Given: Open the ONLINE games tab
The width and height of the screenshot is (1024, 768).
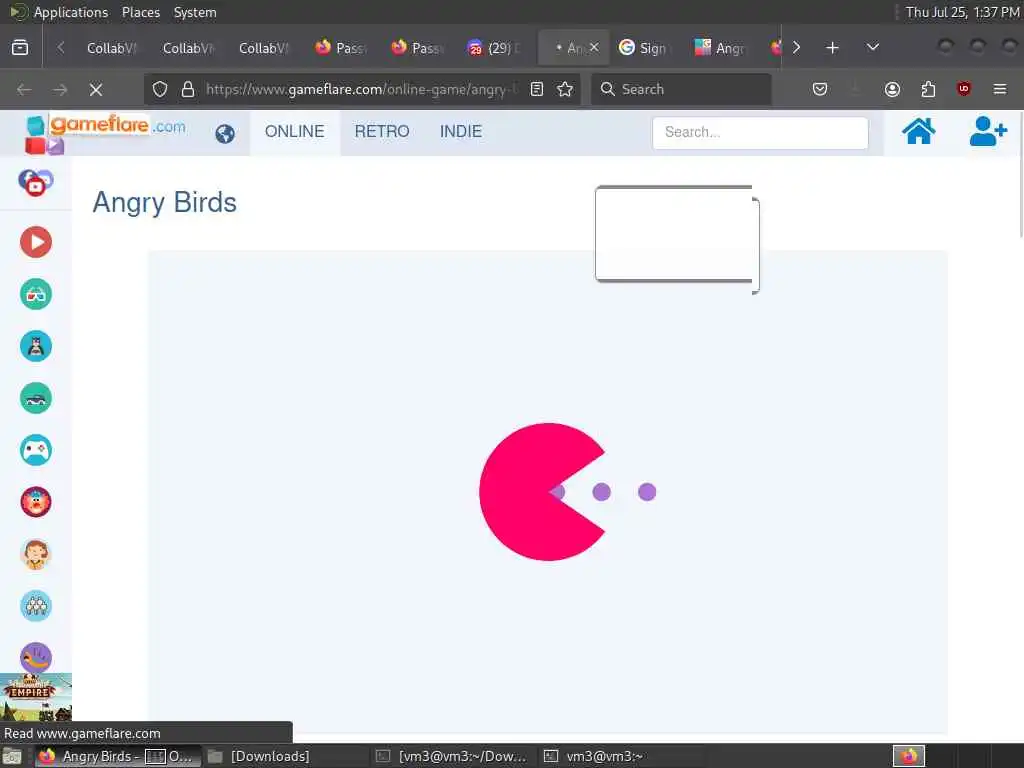Looking at the screenshot, I should point(295,132).
